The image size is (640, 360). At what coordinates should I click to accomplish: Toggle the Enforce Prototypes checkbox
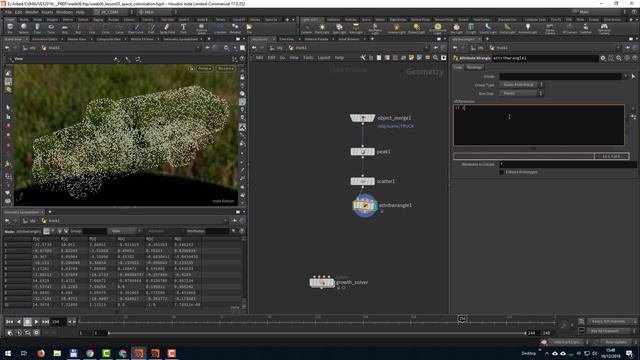501,172
